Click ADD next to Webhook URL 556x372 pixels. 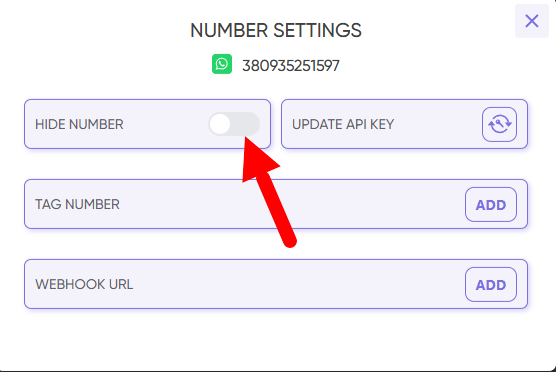(491, 285)
